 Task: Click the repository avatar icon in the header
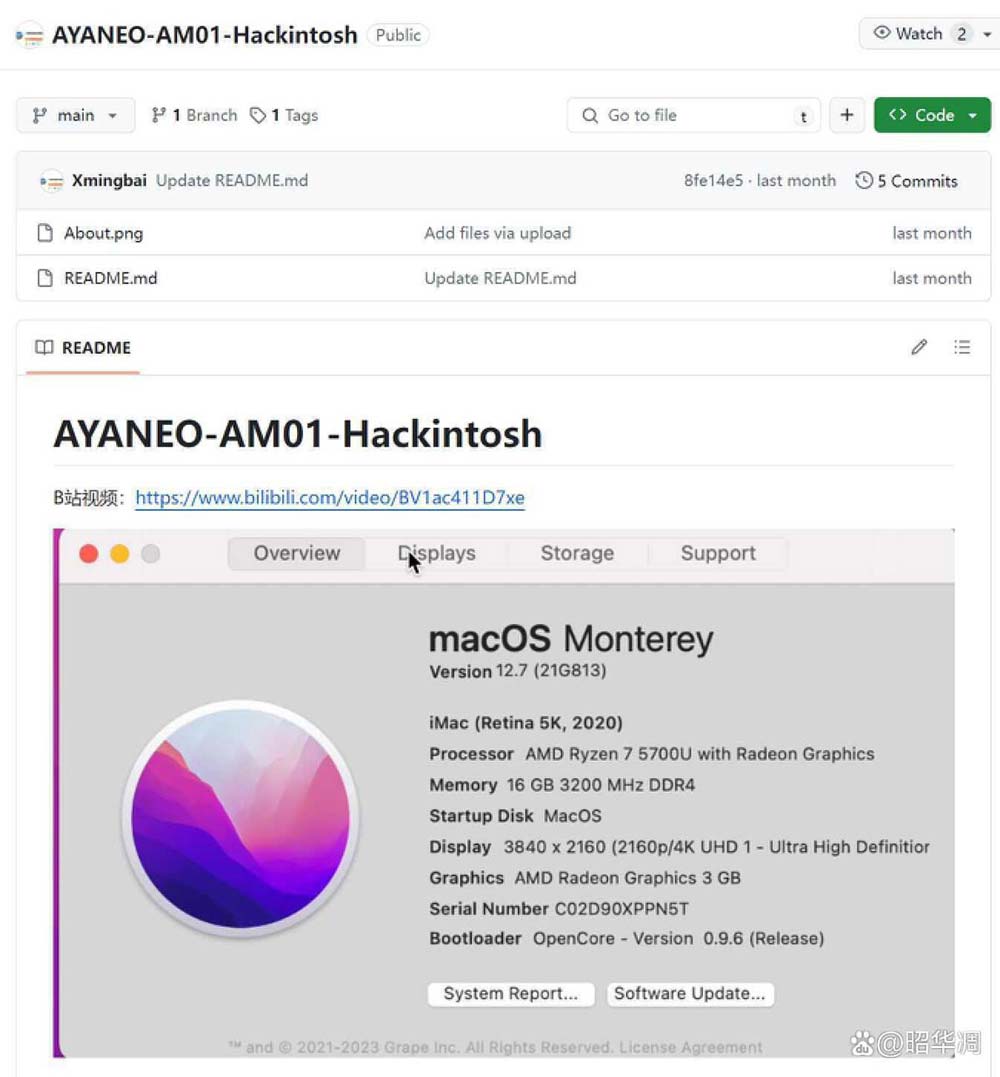(x=30, y=35)
